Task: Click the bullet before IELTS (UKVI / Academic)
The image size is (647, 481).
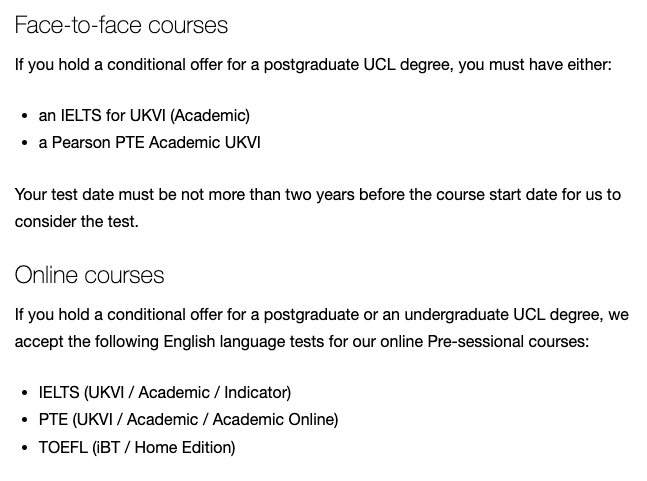Action: pyautogui.click(x=25, y=393)
